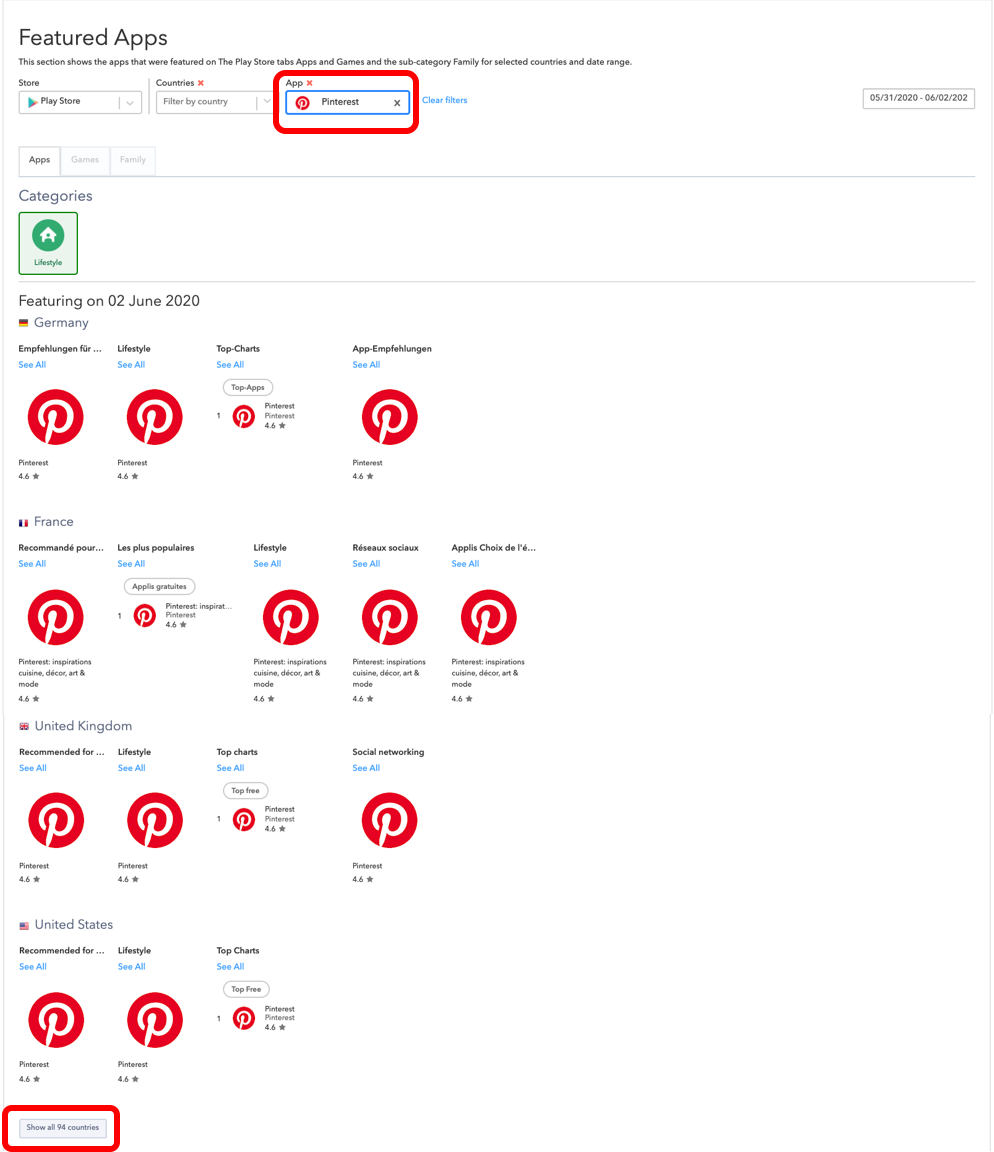The height and width of the screenshot is (1152, 994).
Task: Click Pinterest icon under US Recommended for
Action: (x=56, y=1020)
